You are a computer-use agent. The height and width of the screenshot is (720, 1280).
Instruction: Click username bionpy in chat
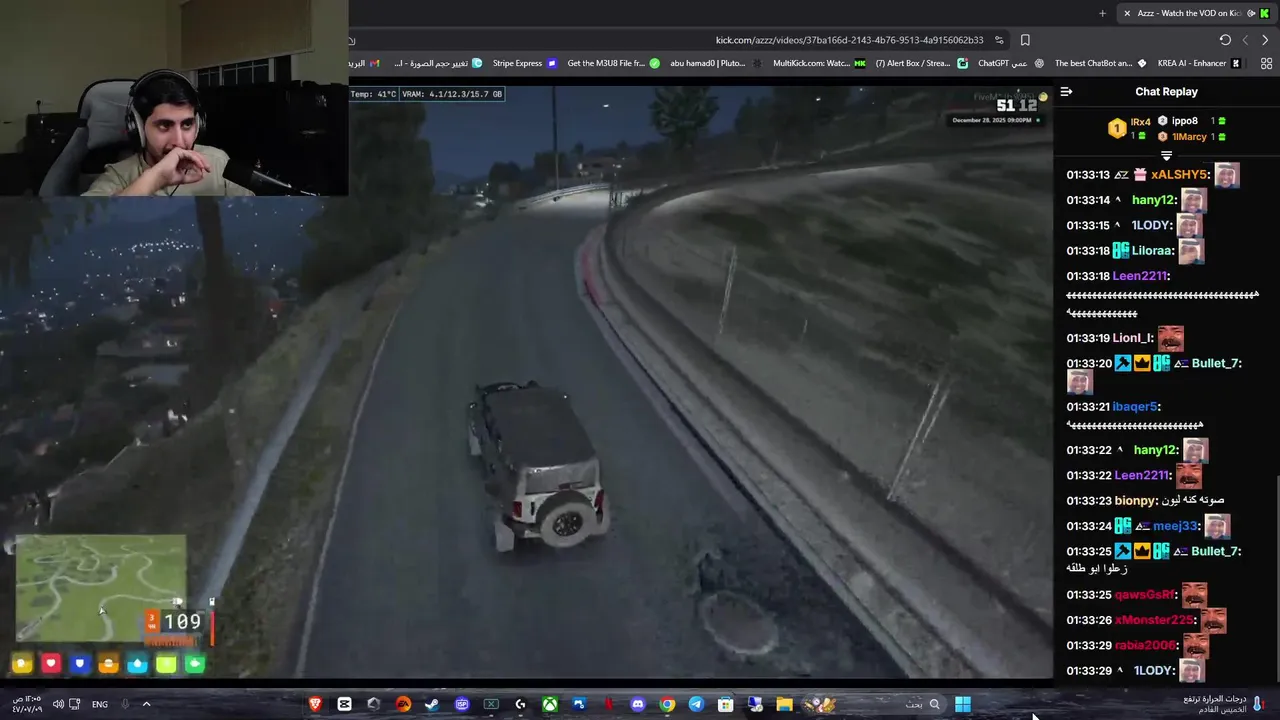(x=1135, y=500)
